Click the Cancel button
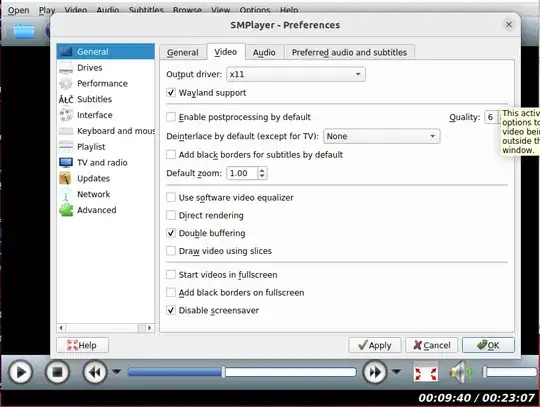 point(432,345)
